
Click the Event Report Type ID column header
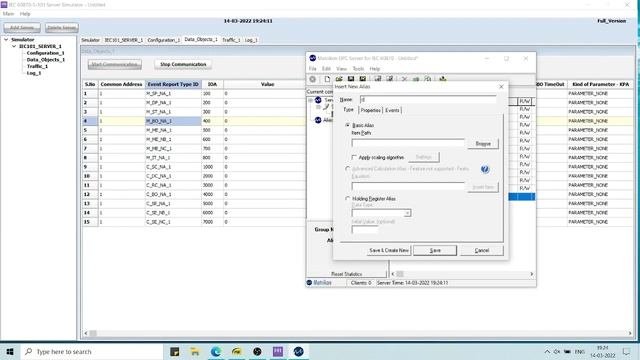pyautogui.click(x=173, y=84)
